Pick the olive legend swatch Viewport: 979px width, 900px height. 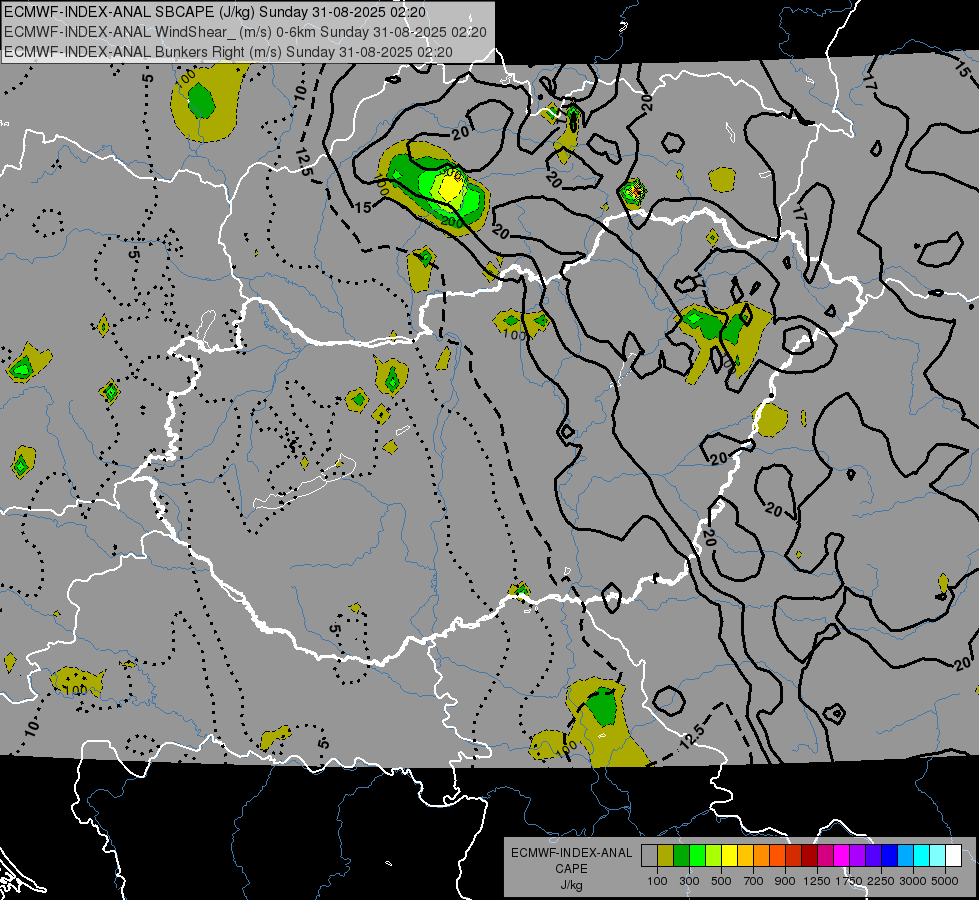(x=666, y=855)
